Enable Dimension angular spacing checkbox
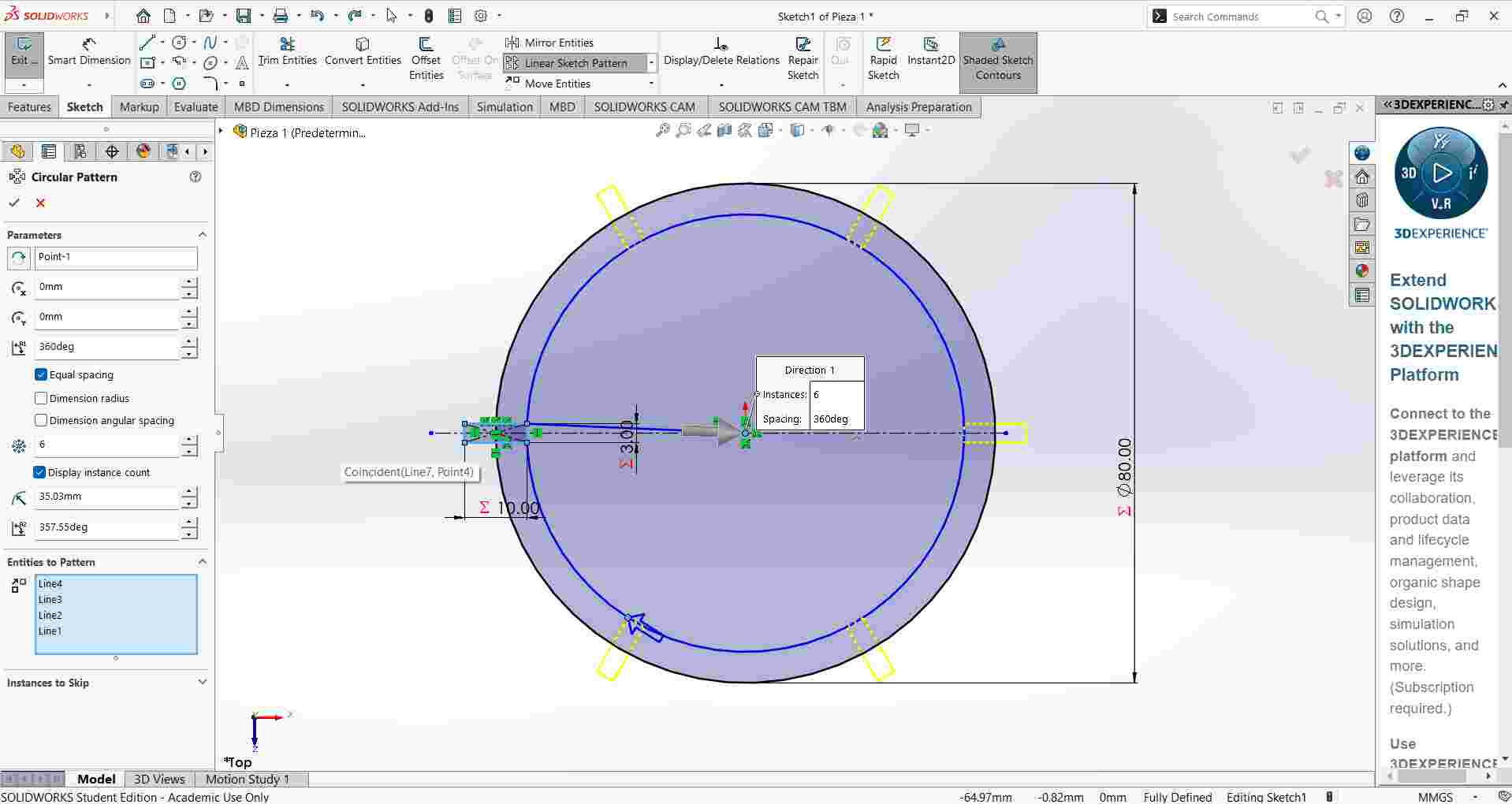Screen dimensions: 1512x804 click(41, 420)
